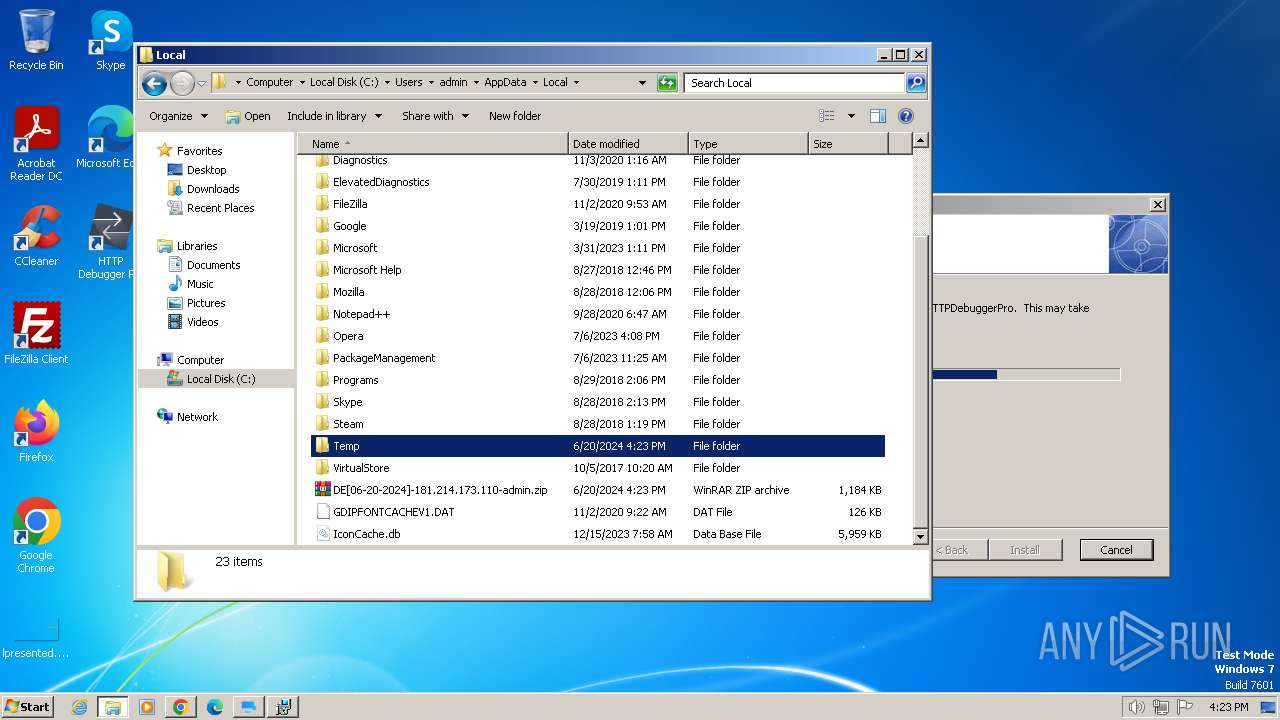This screenshot has height=720, width=1280.
Task: Select Downloads in navigation pane
Action: [213, 189]
